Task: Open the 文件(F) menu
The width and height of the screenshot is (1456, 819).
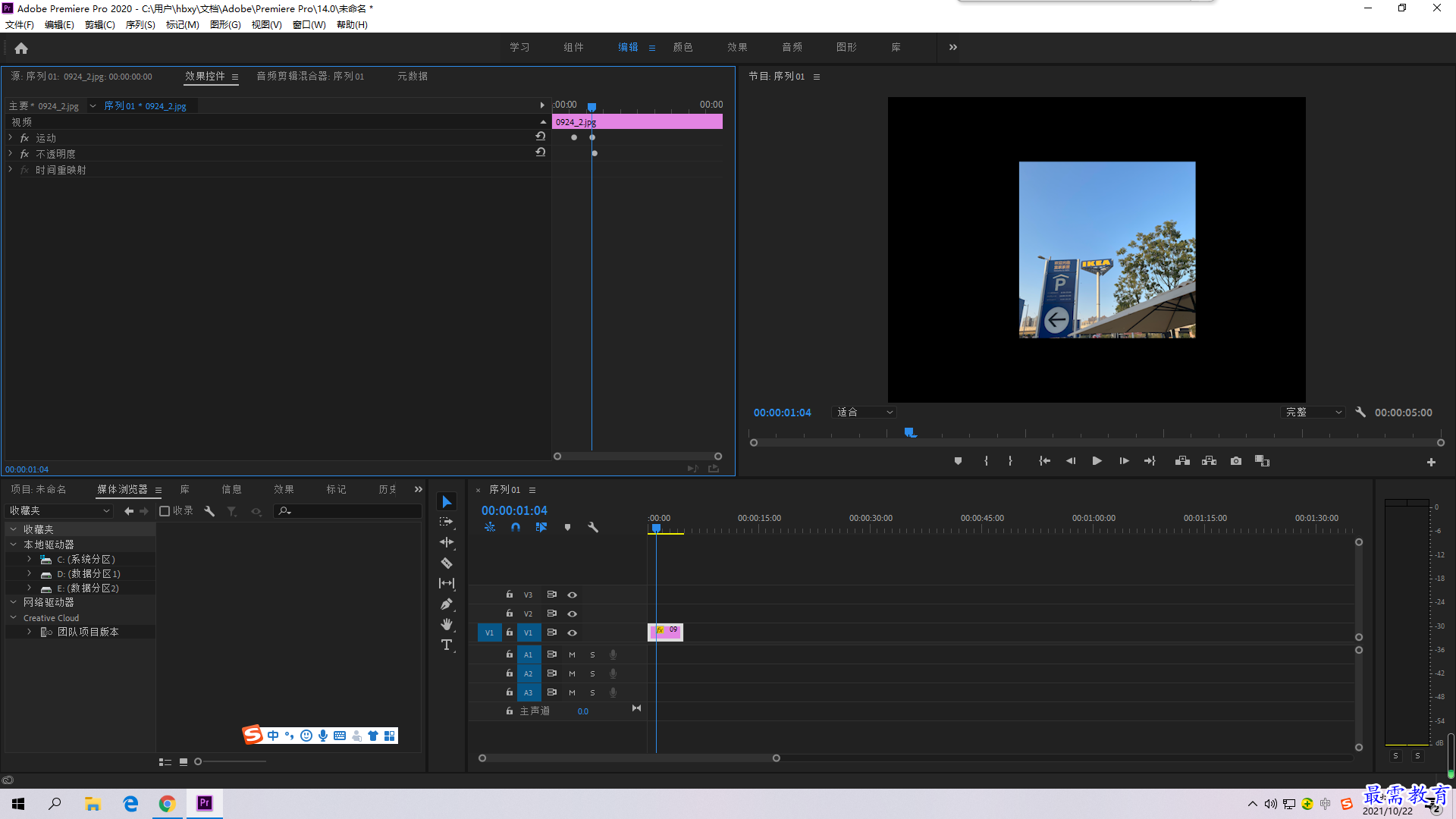Action: [x=20, y=25]
